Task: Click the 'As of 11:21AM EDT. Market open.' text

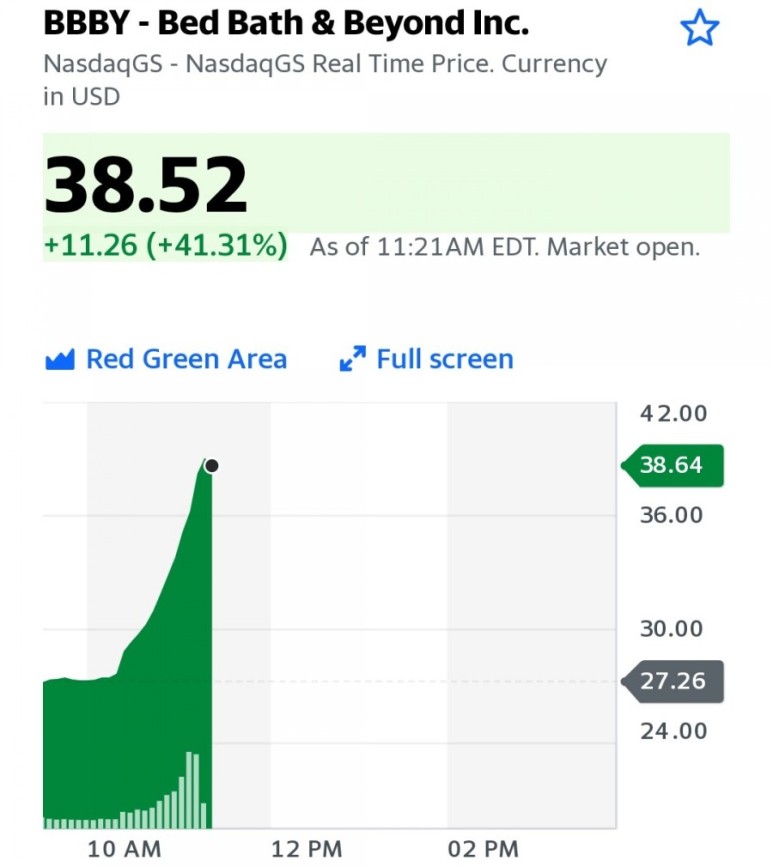Action: pyautogui.click(x=505, y=247)
